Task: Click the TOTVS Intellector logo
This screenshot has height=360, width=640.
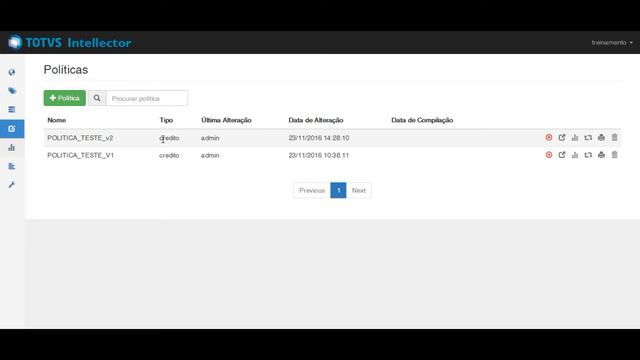Action: pyautogui.click(x=70, y=42)
